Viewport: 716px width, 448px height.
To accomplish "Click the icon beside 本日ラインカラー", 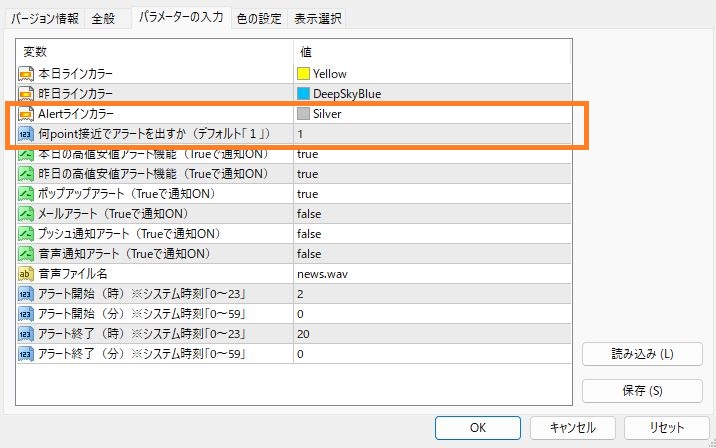I will click(x=26, y=73).
